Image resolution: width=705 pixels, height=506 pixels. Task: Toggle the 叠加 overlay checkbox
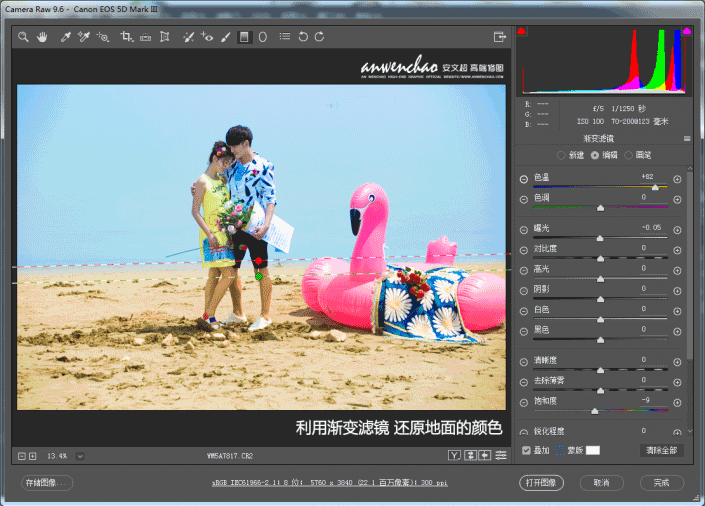tap(526, 450)
